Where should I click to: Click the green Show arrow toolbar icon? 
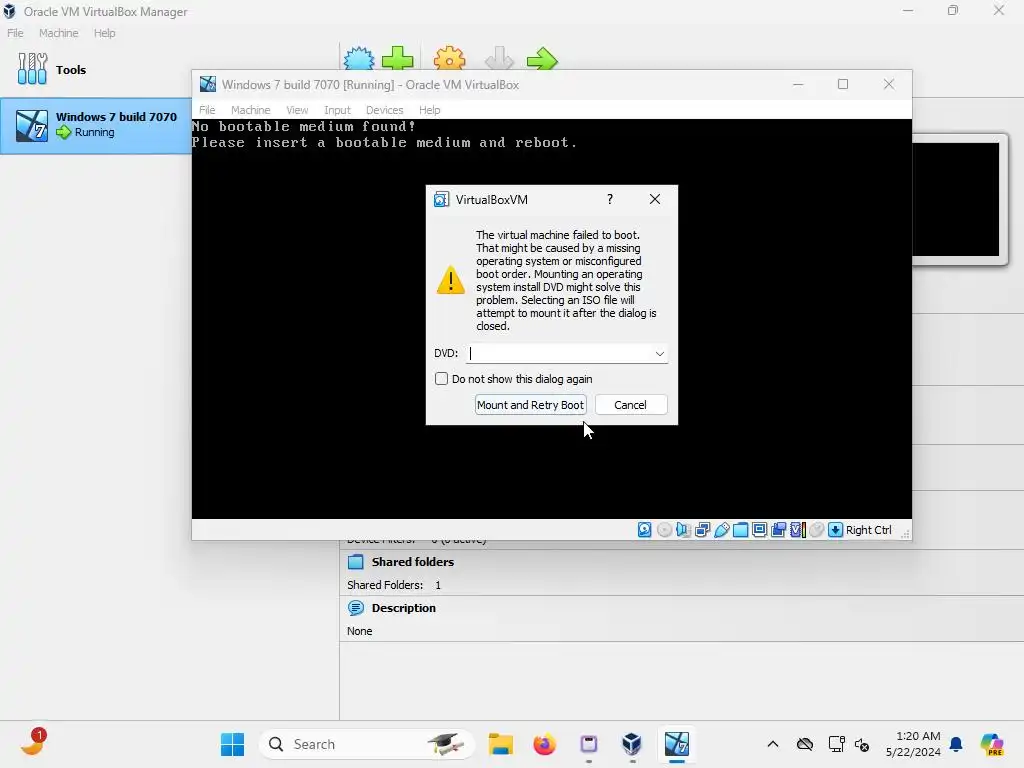pyautogui.click(x=542, y=59)
